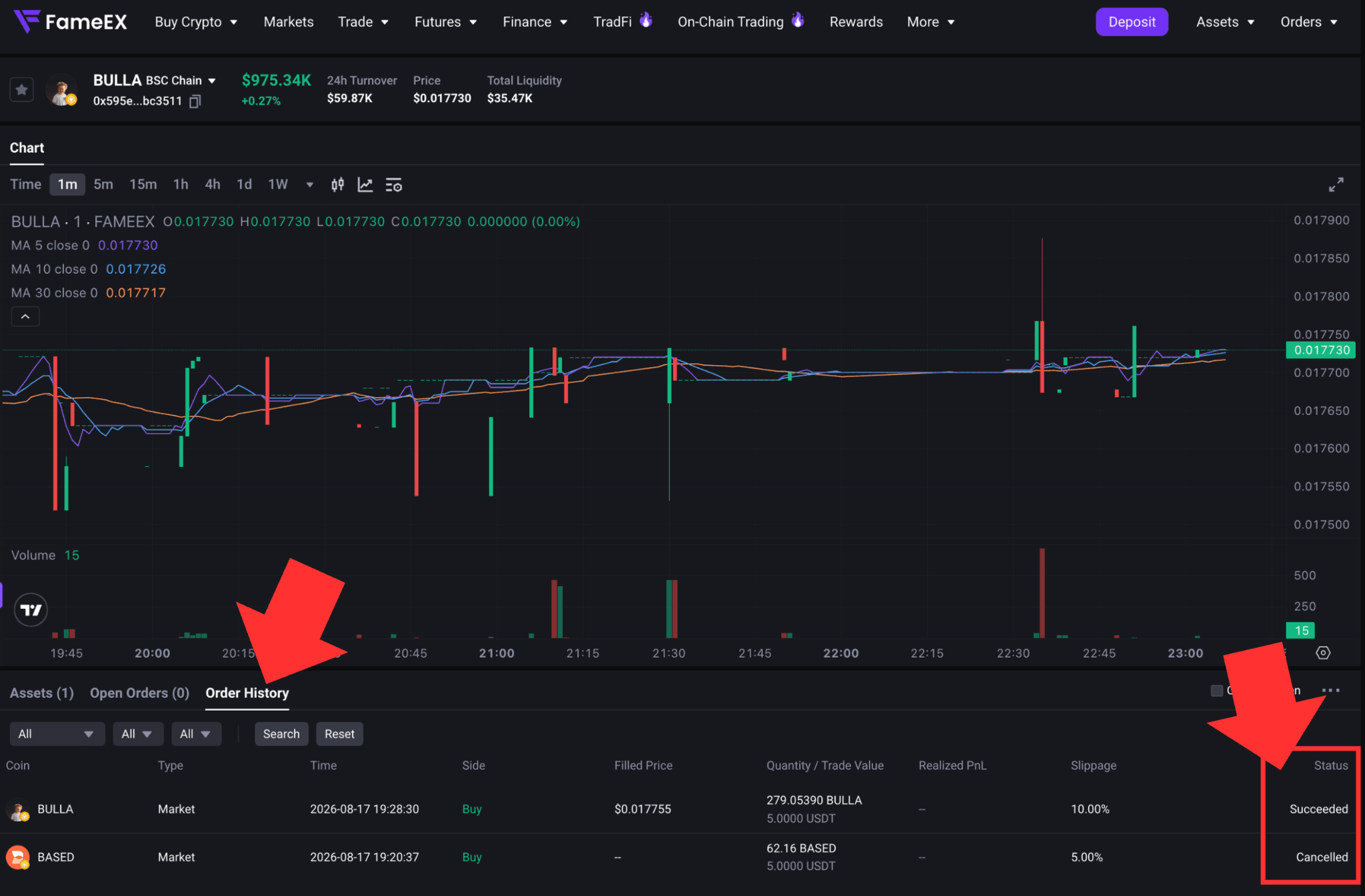Select 1d time interval
1365x896 pixels.
pos(245,185)
